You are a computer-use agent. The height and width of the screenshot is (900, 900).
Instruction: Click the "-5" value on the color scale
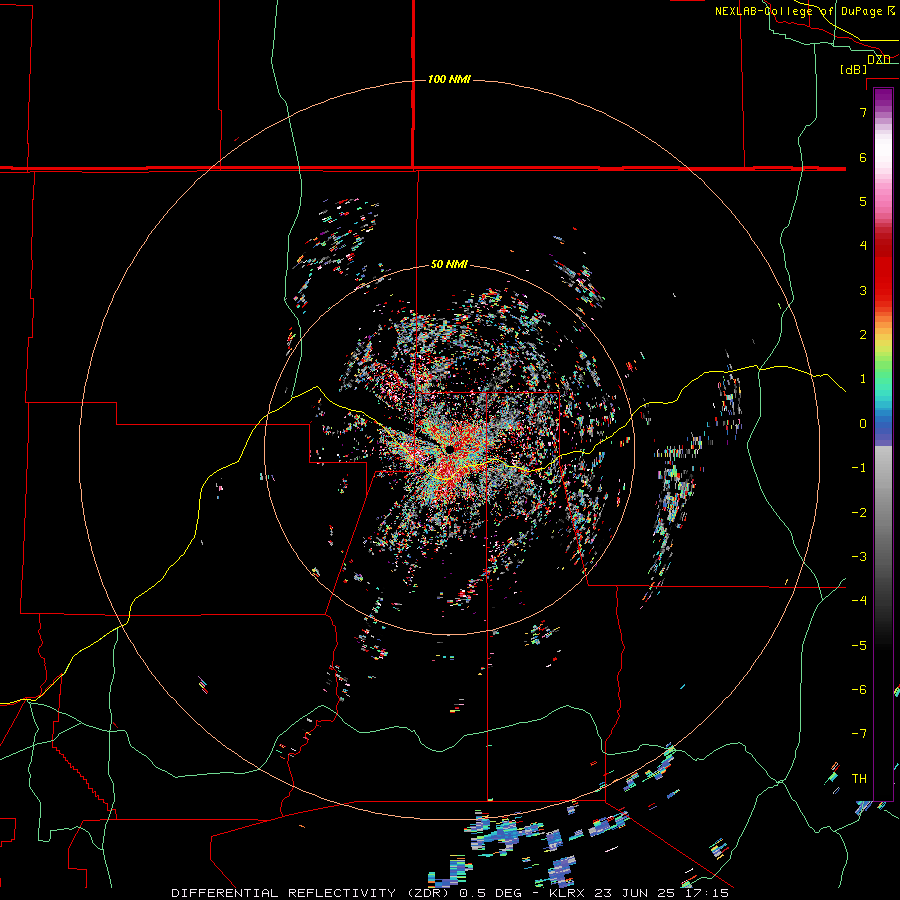(859, 646)
